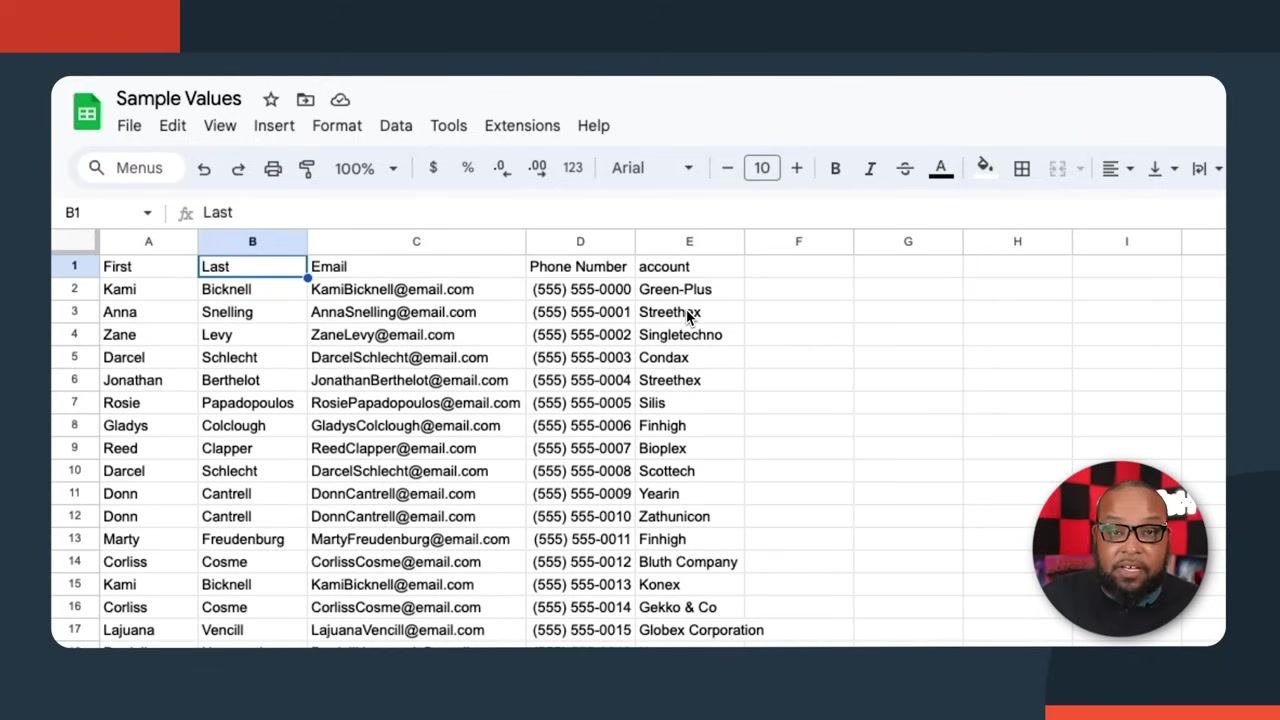
Task: Format as percent
Action: click(x=467, y=168)
